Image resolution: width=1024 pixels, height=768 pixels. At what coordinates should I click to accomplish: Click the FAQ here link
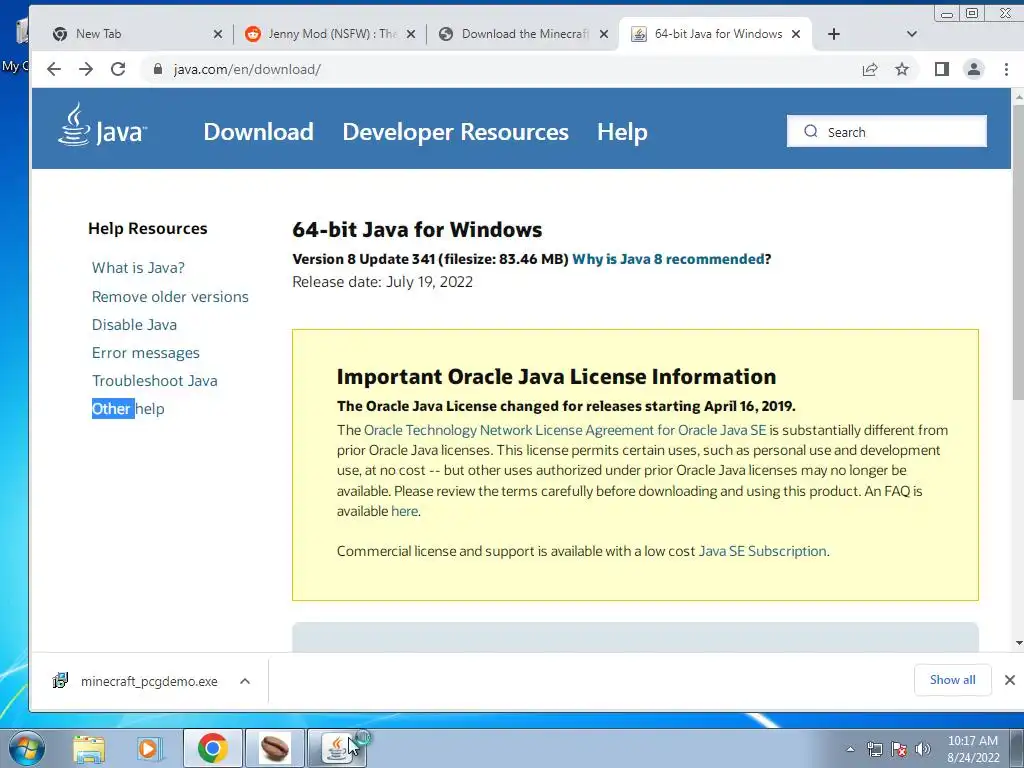tap(404, 511)
